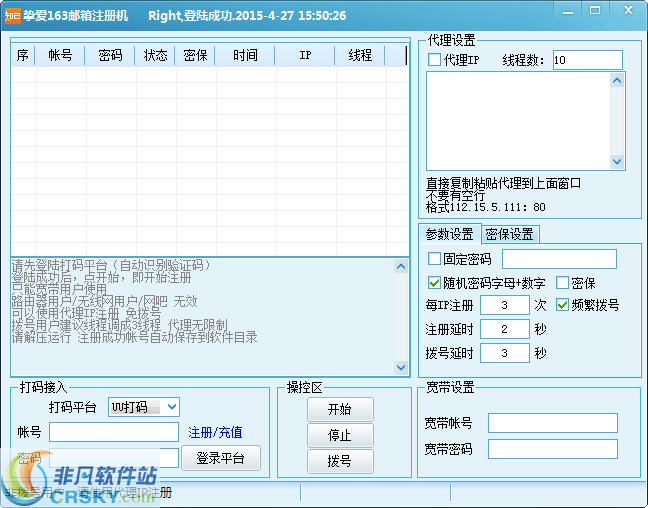Toggle 随机密码字母+数字 checkbox
Viewport: 648px width, 508px height.
(434, 283)
